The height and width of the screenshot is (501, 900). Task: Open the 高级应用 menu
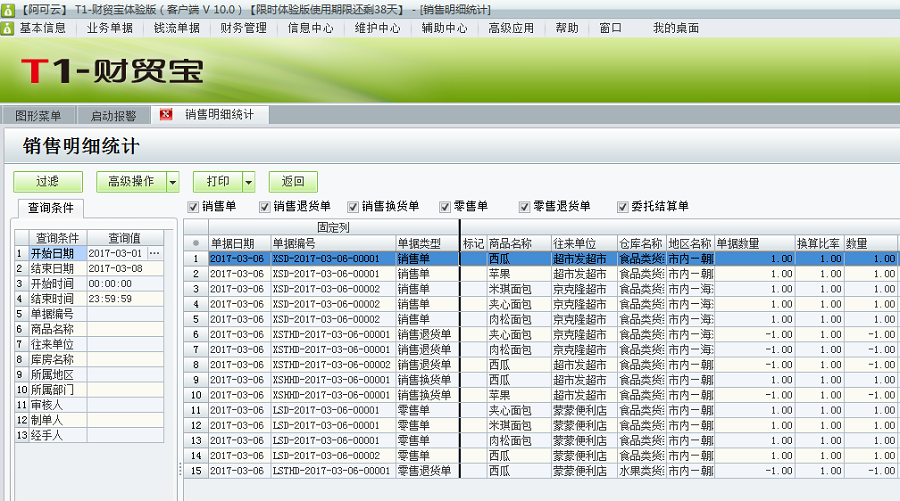tap(511, 28)
